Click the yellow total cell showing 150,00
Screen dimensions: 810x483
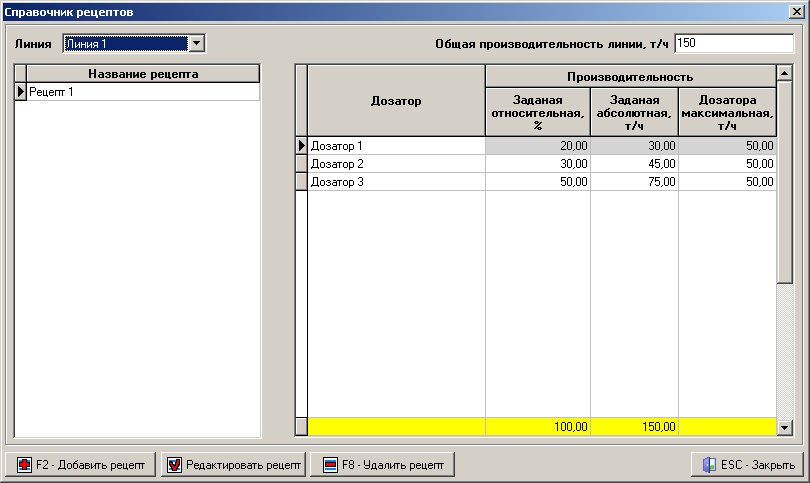(634, 427)
